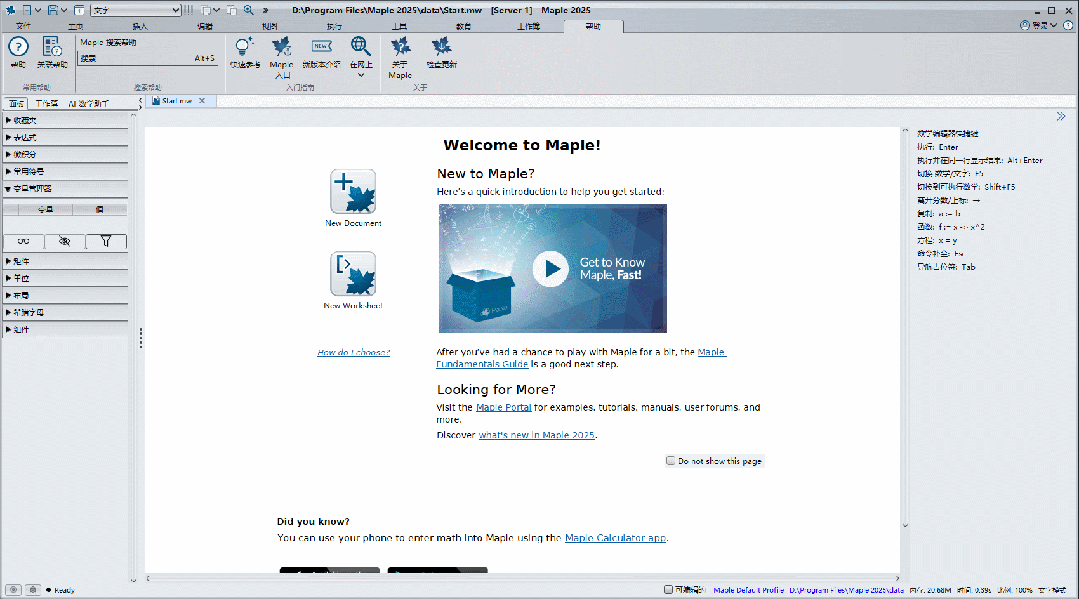Expand the 常用符号 common symbols palette
The height and width of the screenshot is (599, 1079).
(x=65, y=171)
